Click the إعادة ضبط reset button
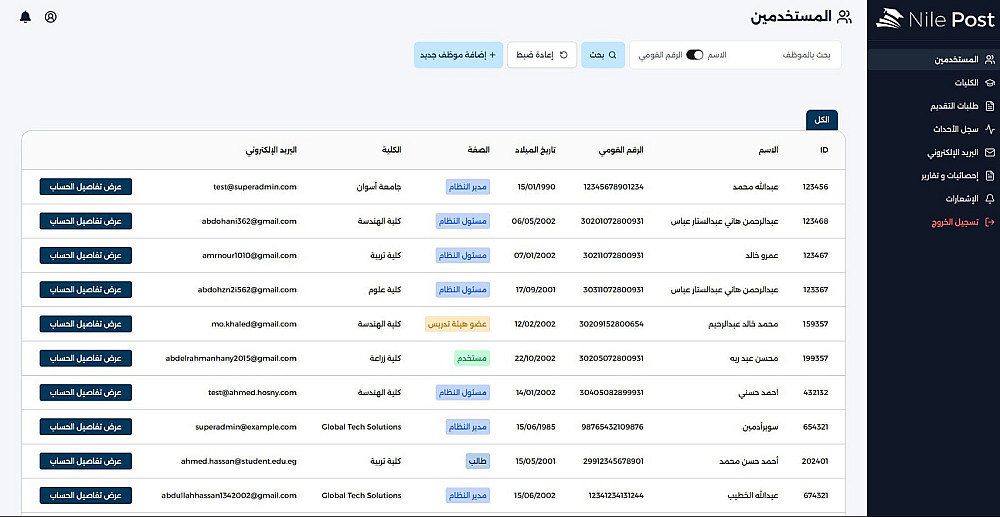Viewport: 1000px width, 517px height. [x=542, y=55]
